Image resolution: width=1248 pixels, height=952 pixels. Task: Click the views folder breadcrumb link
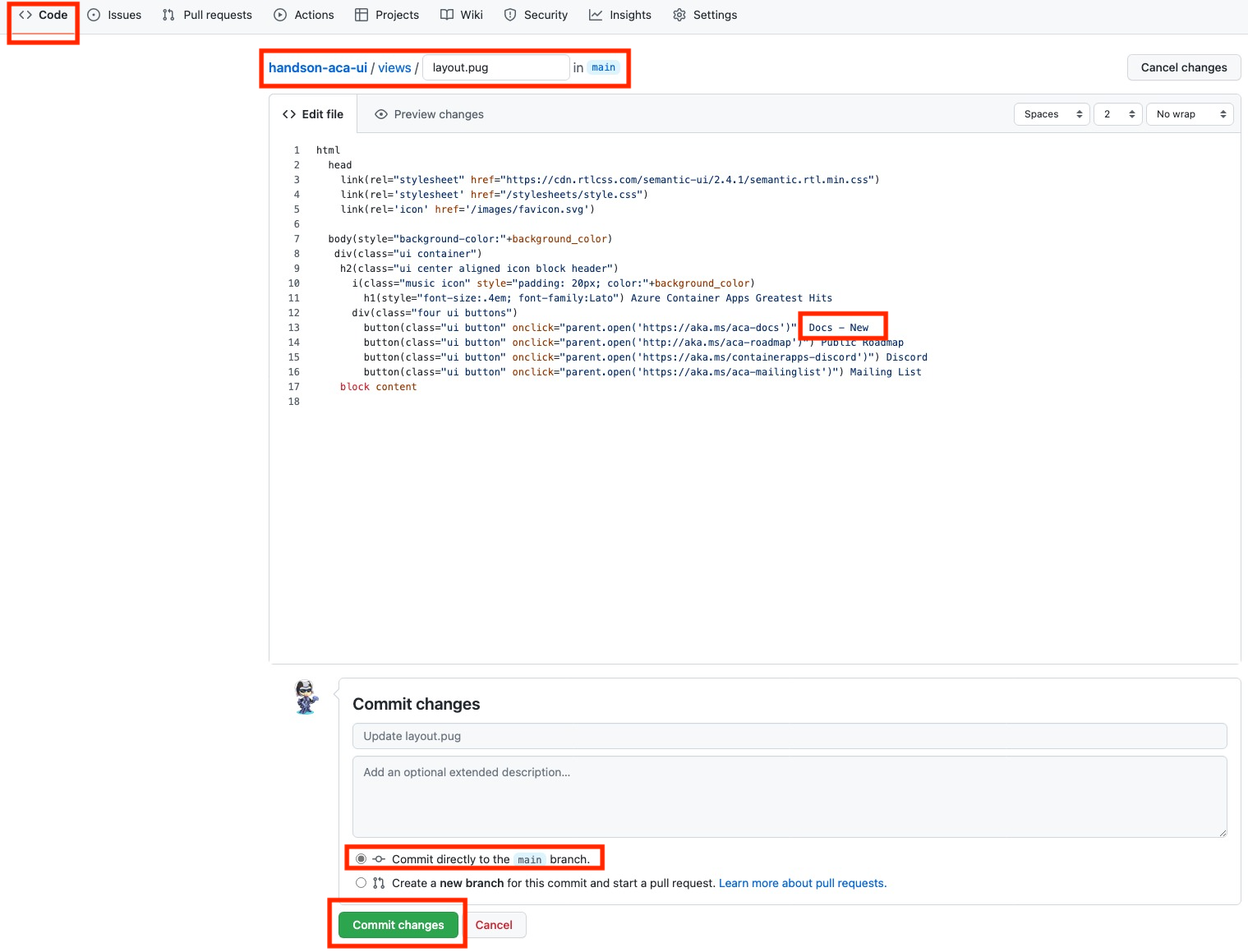tap(394, 67)
